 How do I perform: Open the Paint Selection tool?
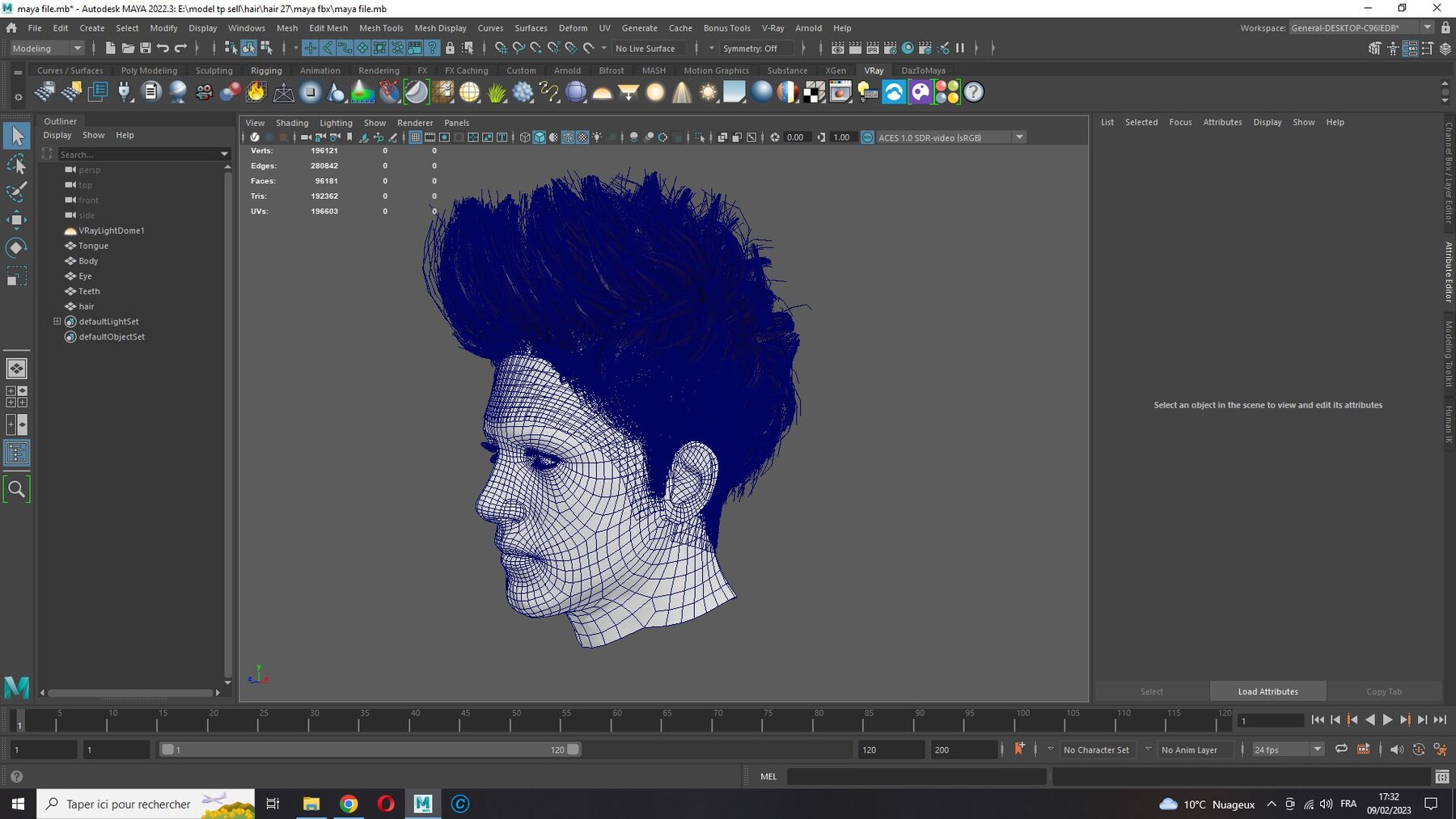tap(16, 192)
